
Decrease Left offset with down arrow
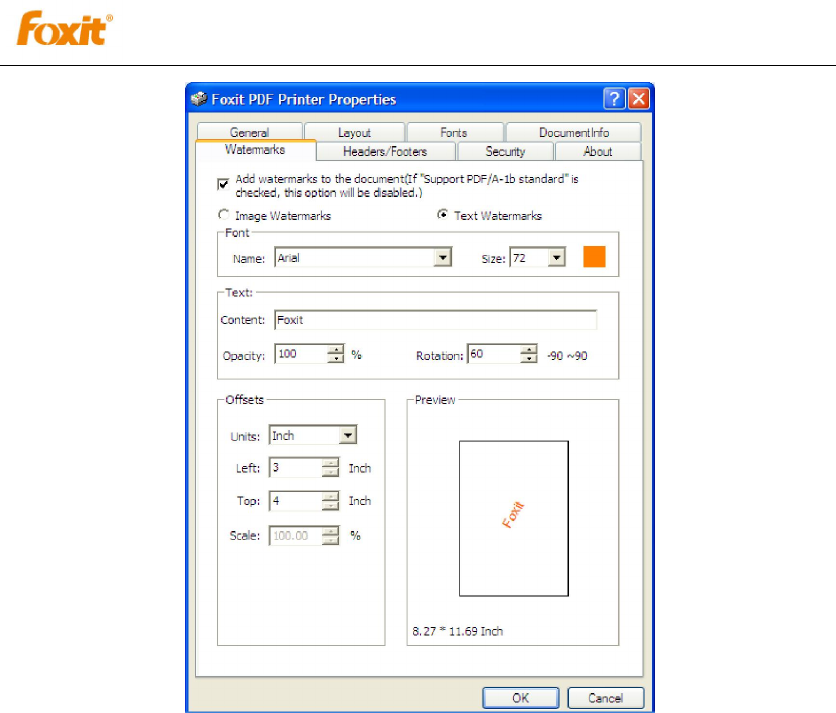[x=331, y=472]
